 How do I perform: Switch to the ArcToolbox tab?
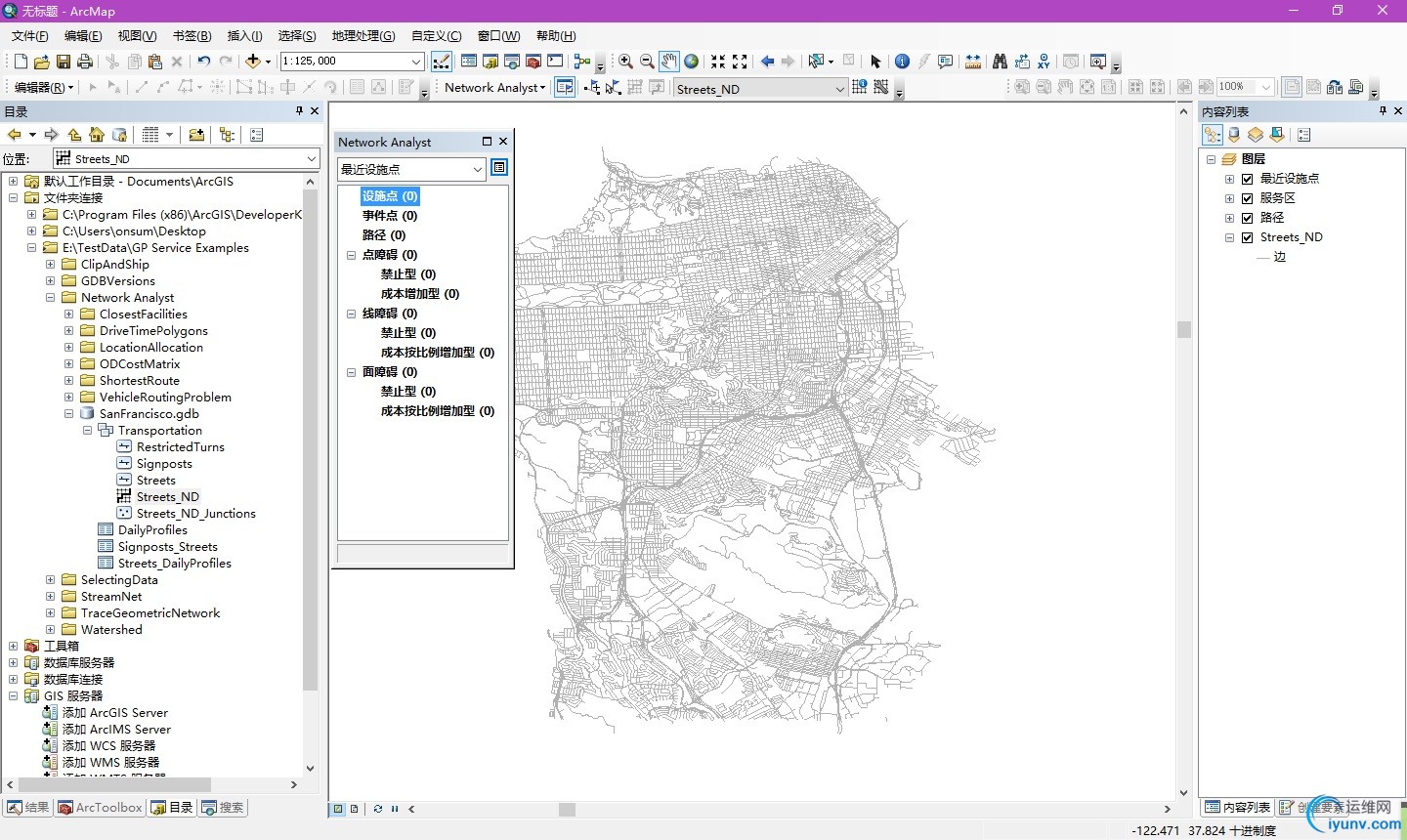click(x=101, y=808)
